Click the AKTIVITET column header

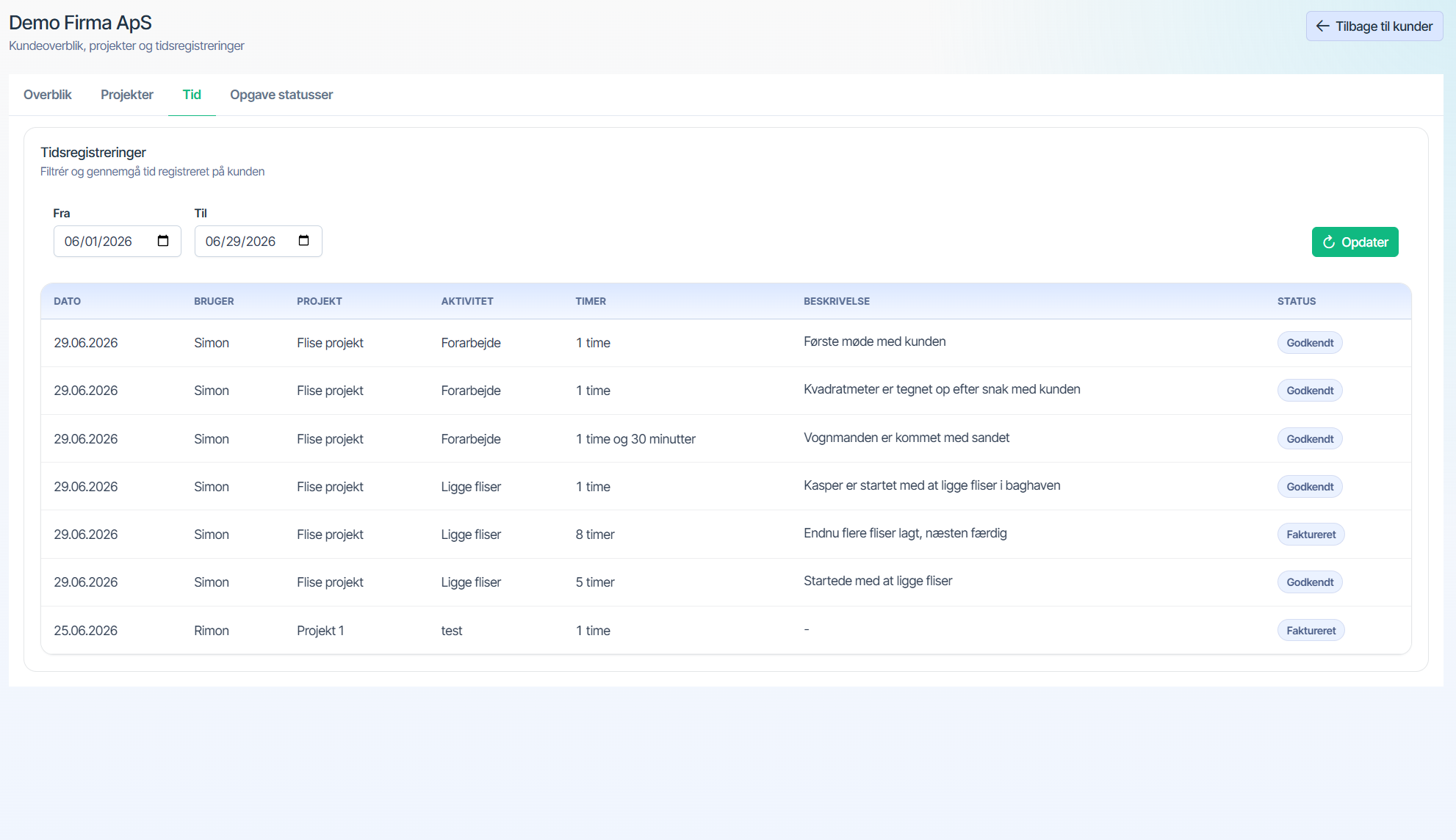467,301
